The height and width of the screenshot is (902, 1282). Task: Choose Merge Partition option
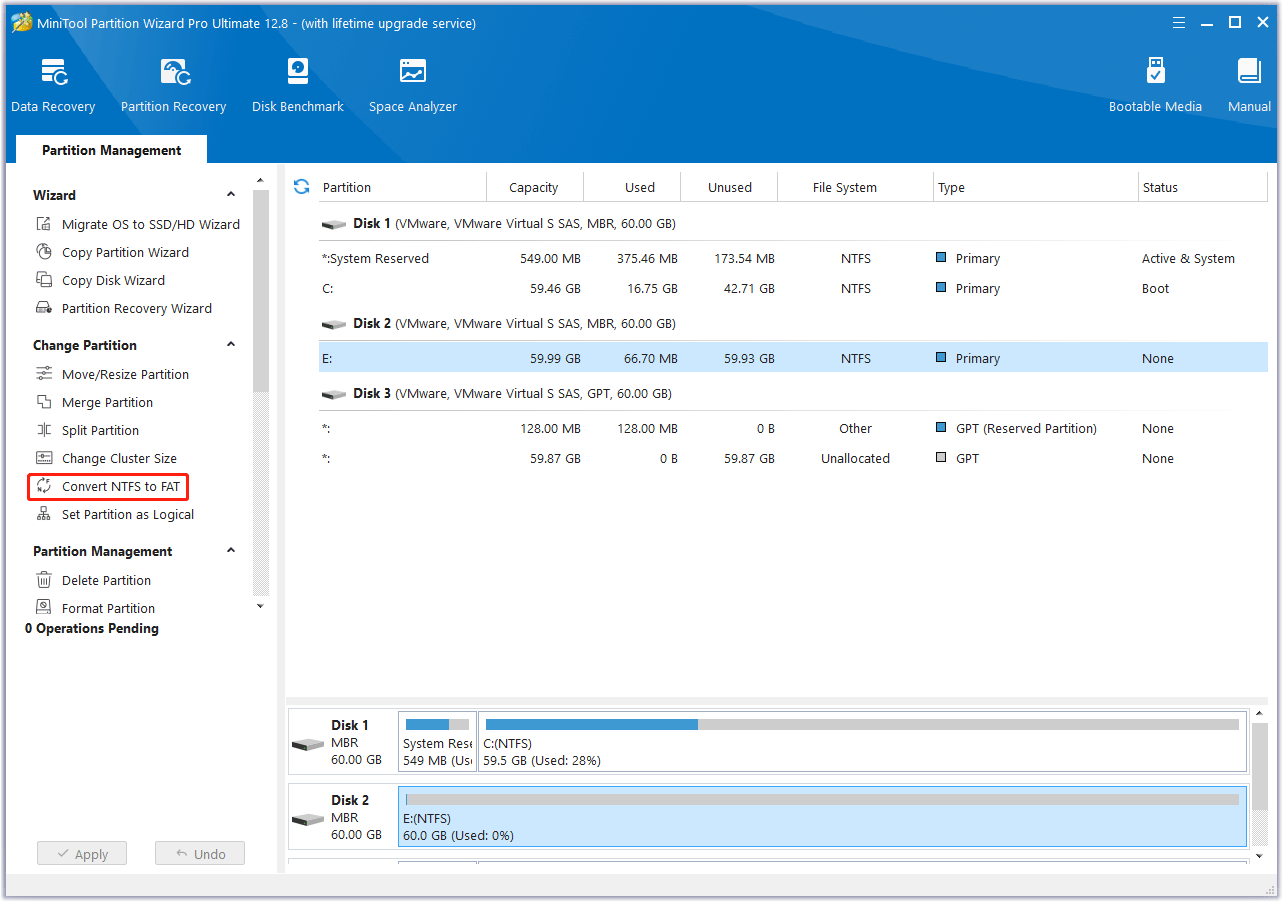pos(107,402)
